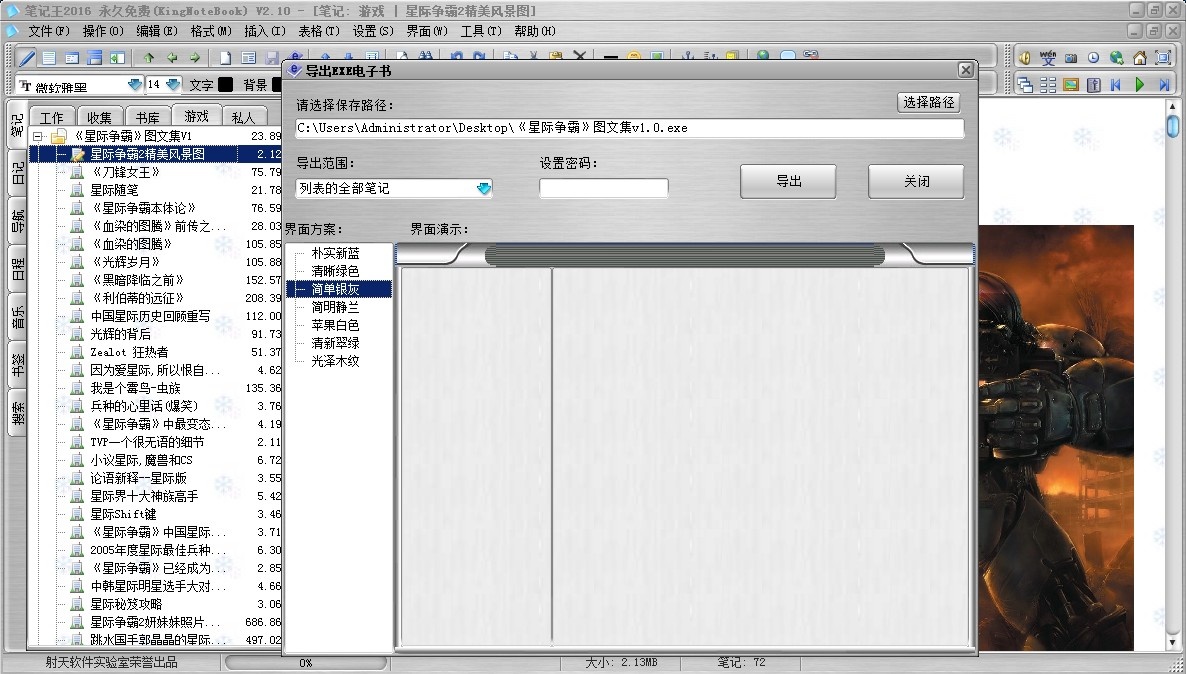Jump to last note with skip-forward icon
This screenshot has height=674, width=1186.
1163,85
